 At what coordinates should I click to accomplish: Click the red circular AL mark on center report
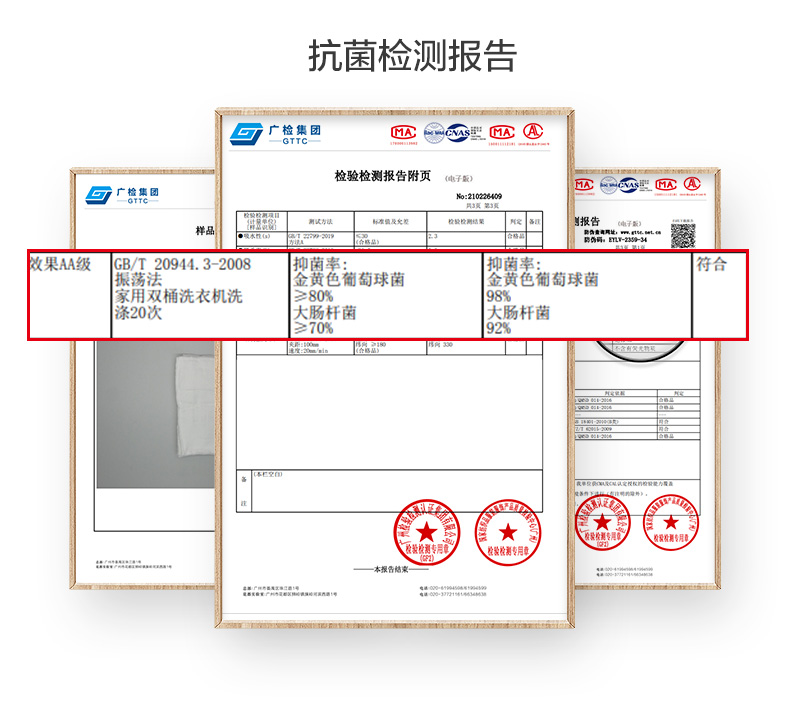(x=533, y=132)
